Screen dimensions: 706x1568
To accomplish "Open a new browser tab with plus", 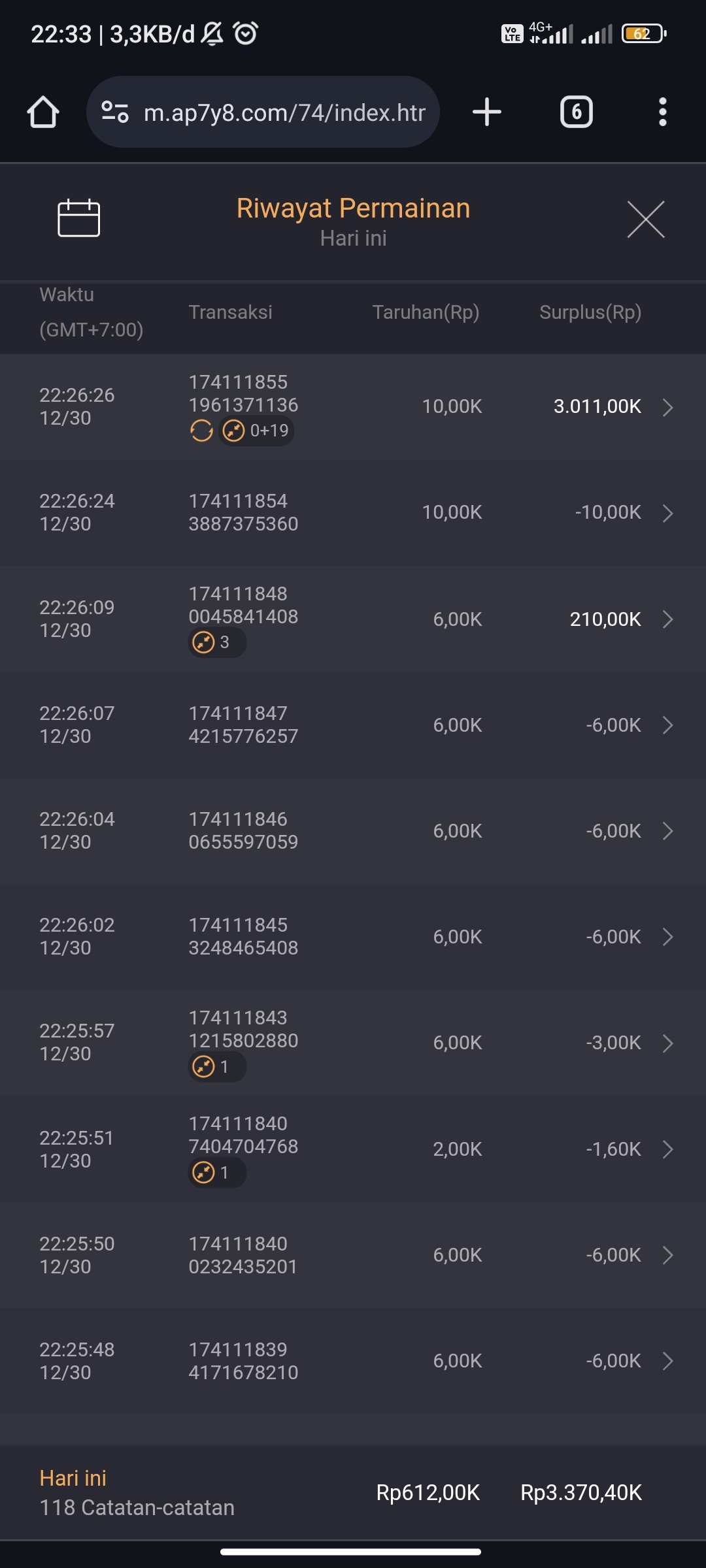I will click(x=487, y=112).
